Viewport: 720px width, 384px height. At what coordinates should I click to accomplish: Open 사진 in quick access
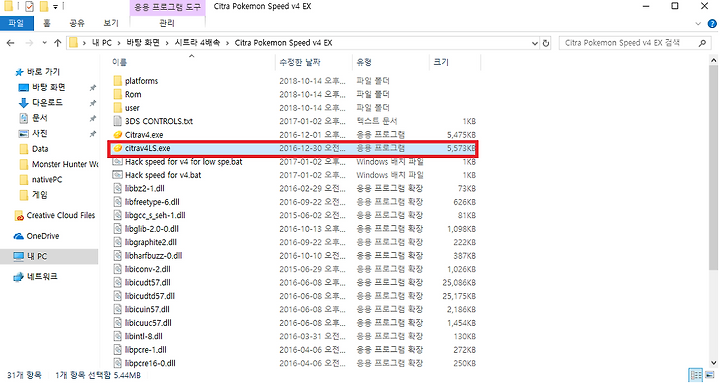[34, 133]
